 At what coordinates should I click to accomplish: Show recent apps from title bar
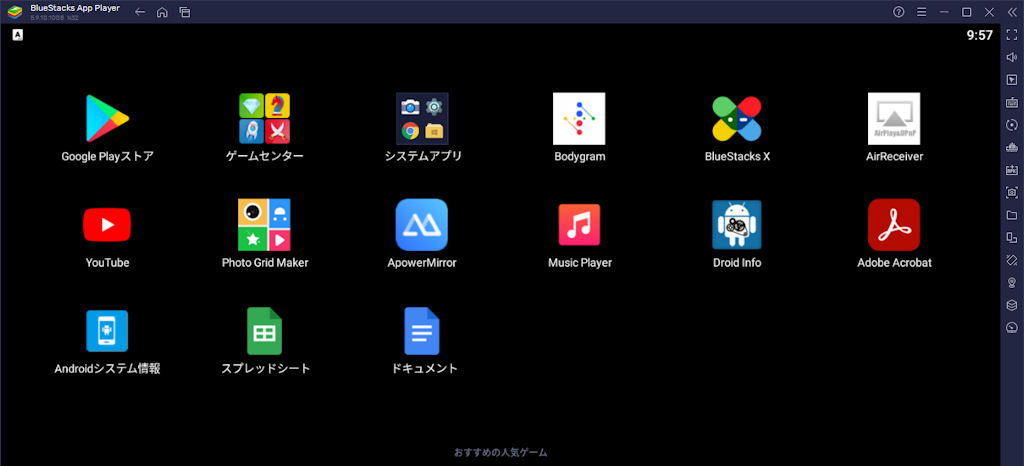(x=185, y=12)
